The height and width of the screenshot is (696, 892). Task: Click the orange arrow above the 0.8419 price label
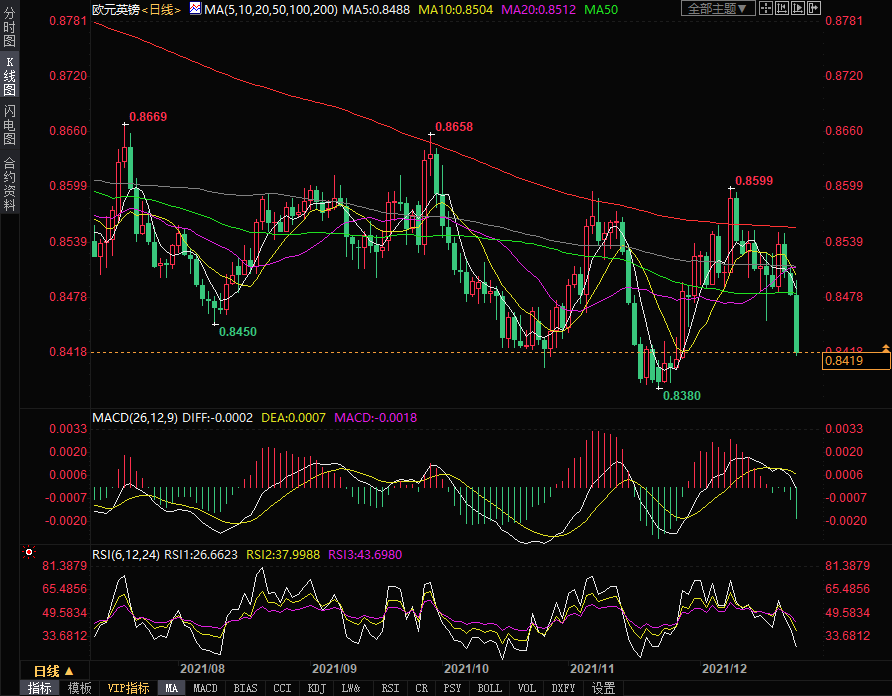coord(885,346)
